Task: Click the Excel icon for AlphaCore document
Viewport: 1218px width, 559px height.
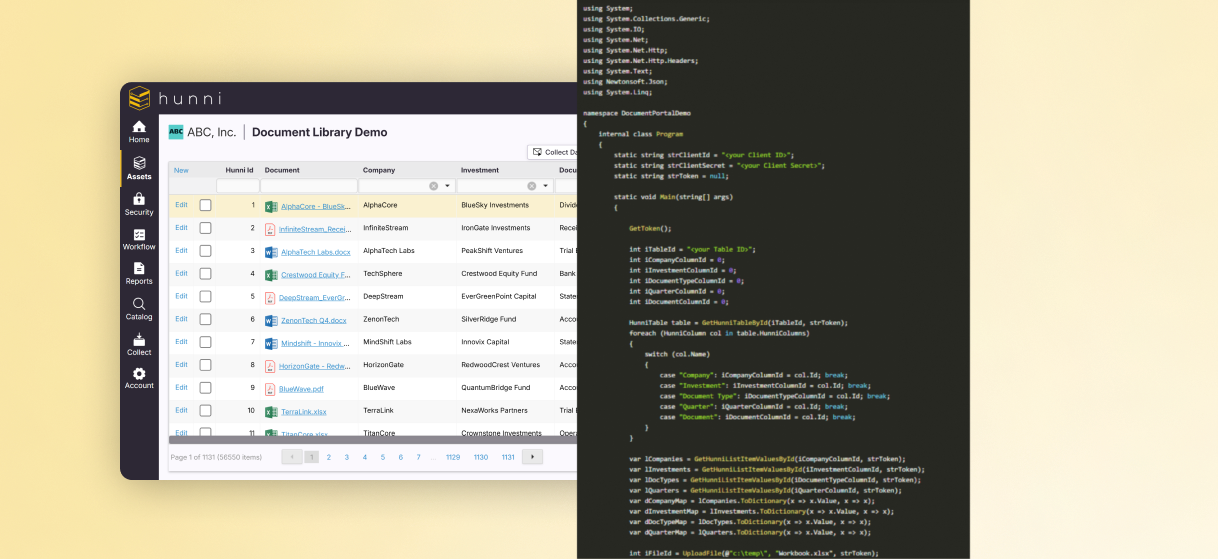Action: point(271,206)
